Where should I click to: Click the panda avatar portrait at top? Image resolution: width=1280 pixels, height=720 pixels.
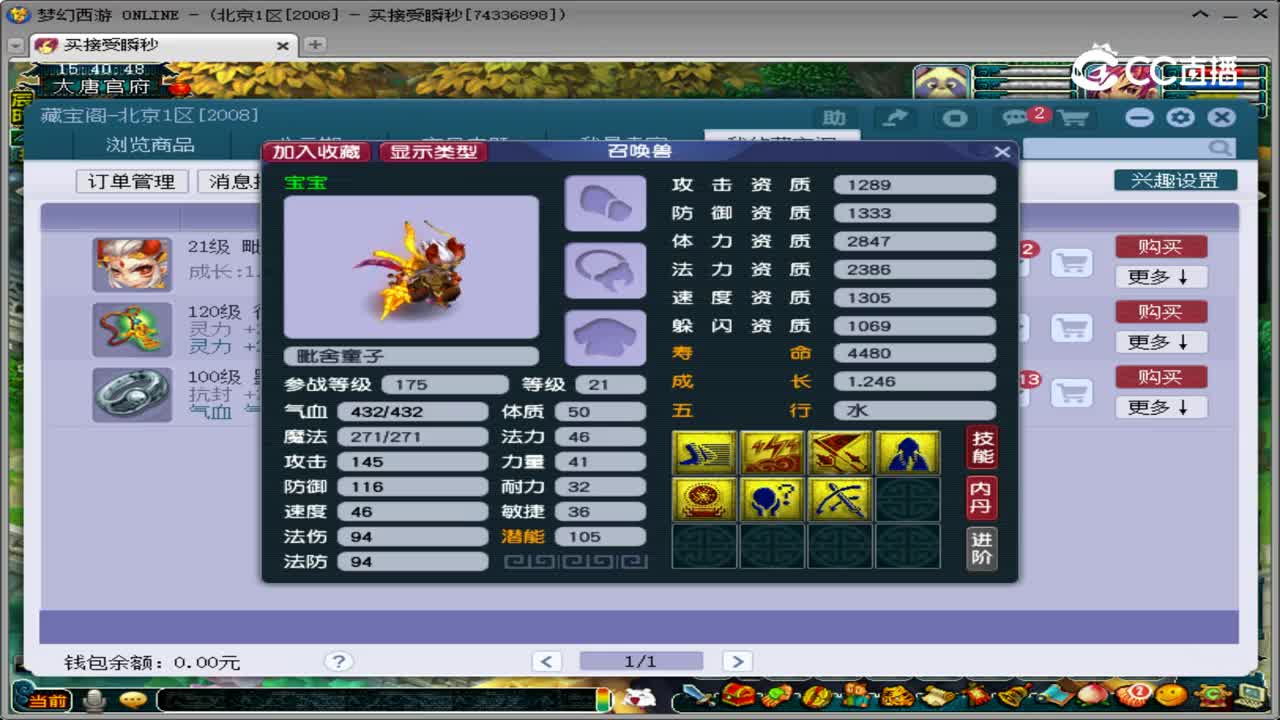tap(942, 82)
